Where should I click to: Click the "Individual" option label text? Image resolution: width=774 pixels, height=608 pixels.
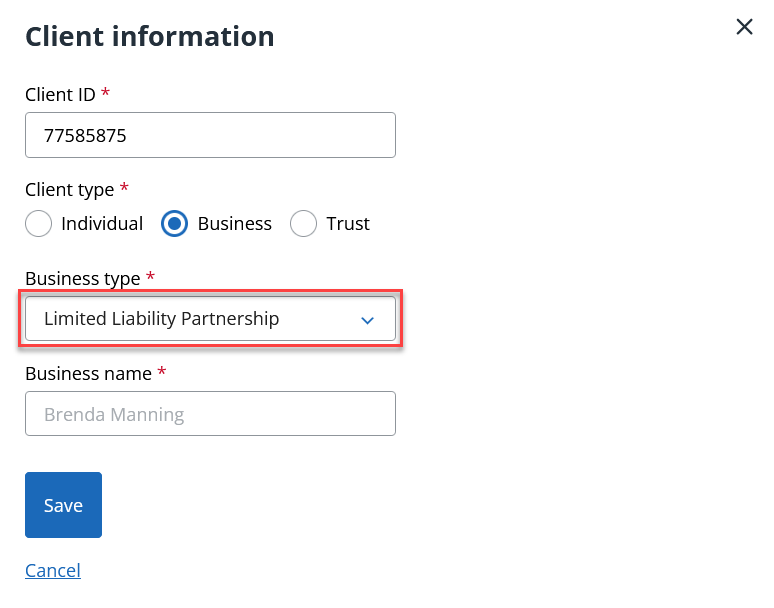coord(102,224)
